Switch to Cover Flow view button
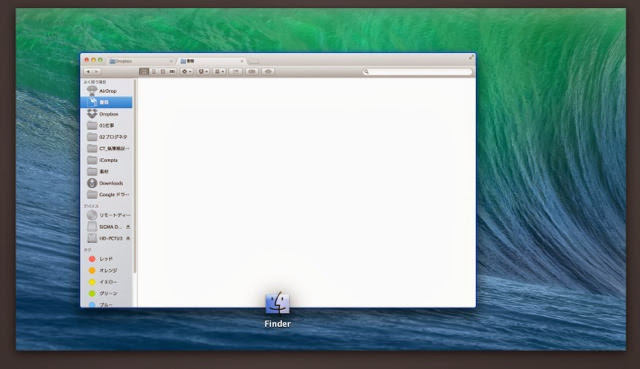Image resolution: width=640 pixels, height=369 pixels. tap(172, 71)
